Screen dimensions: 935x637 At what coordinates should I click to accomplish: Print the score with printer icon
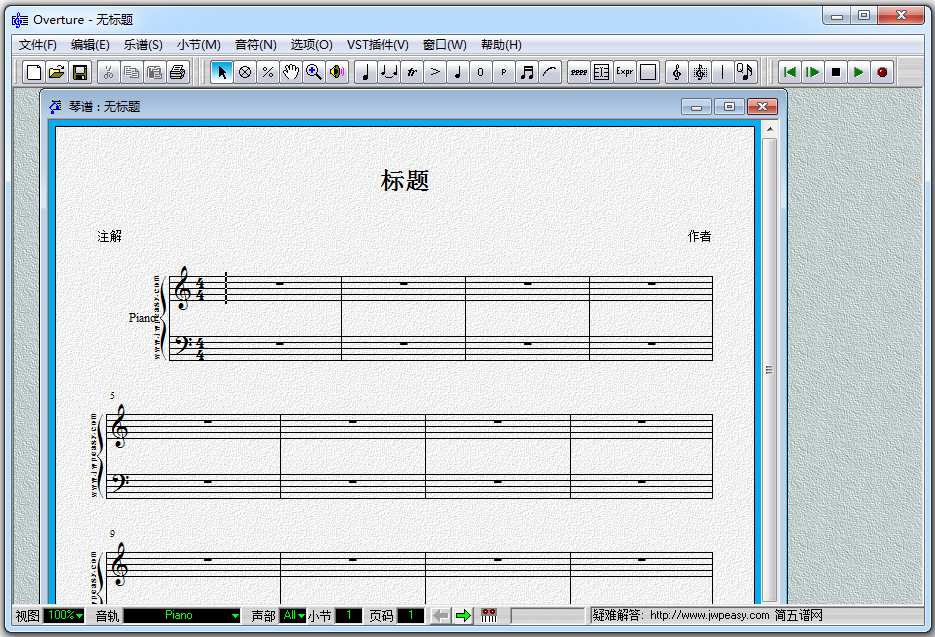178,72
